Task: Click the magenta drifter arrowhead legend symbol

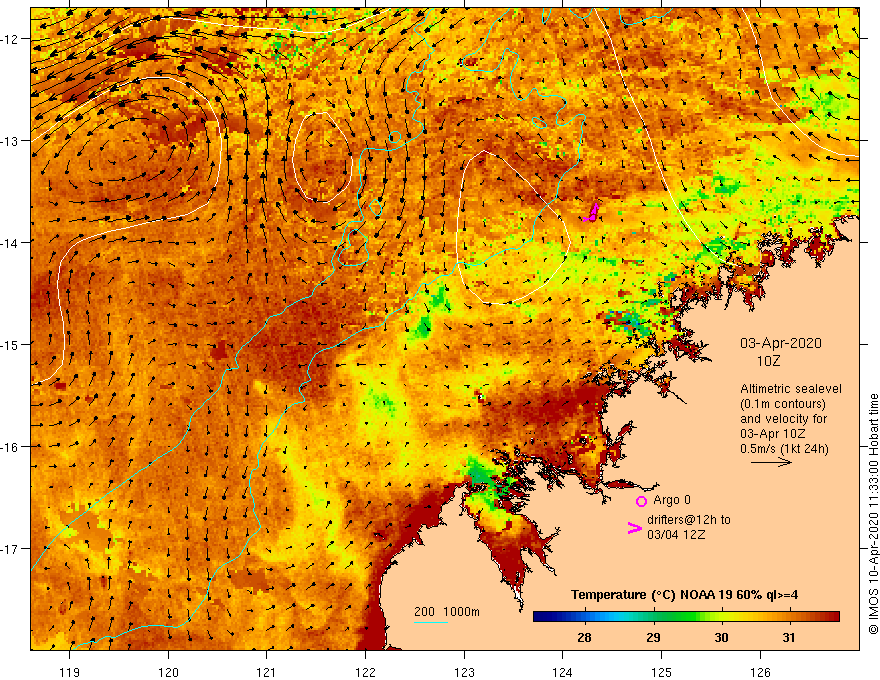Action: [635, 528]
